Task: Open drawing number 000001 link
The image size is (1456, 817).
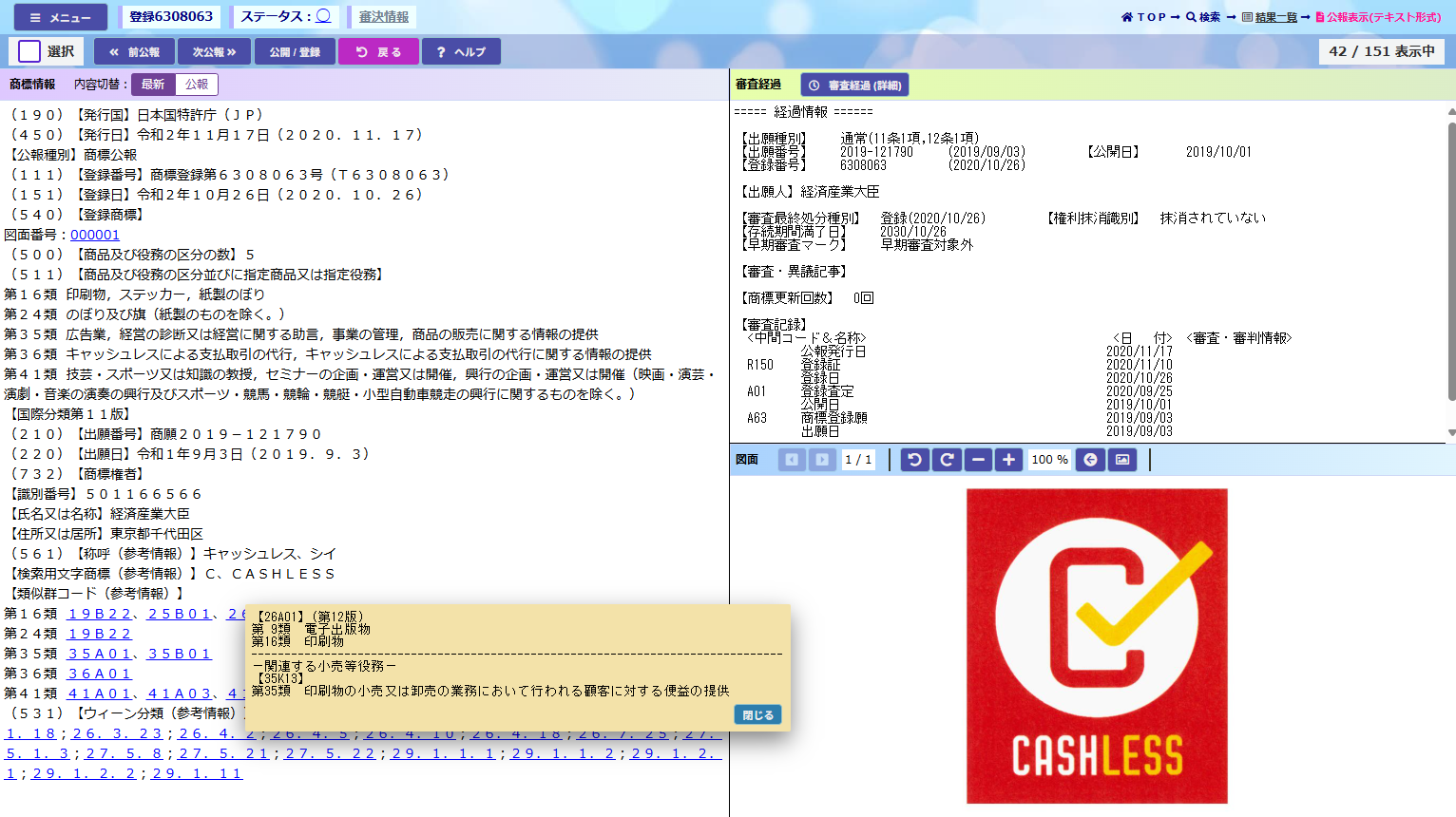Action: click(95, 235)
